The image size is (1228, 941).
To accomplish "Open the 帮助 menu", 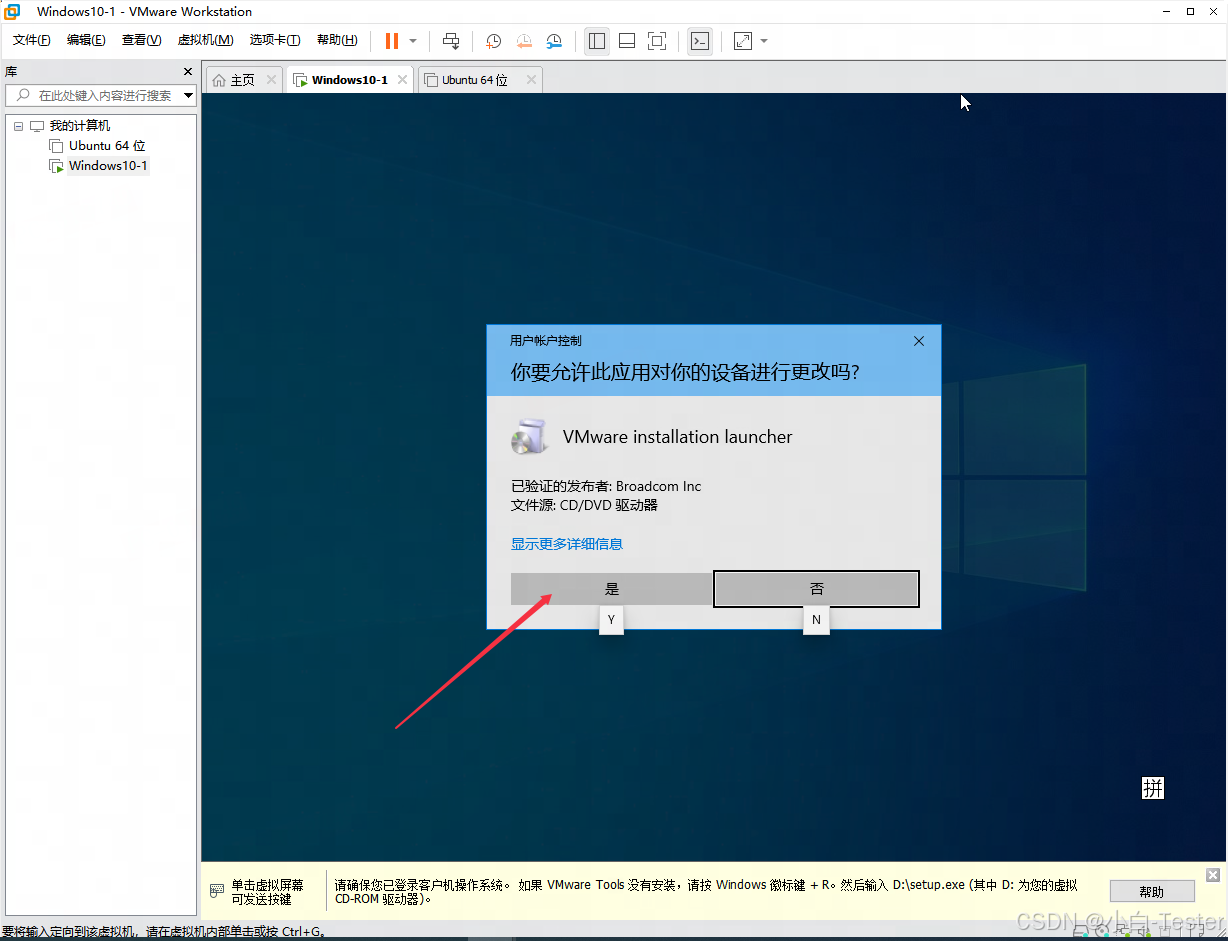I will pyautogui.click(x=337, y=40).
